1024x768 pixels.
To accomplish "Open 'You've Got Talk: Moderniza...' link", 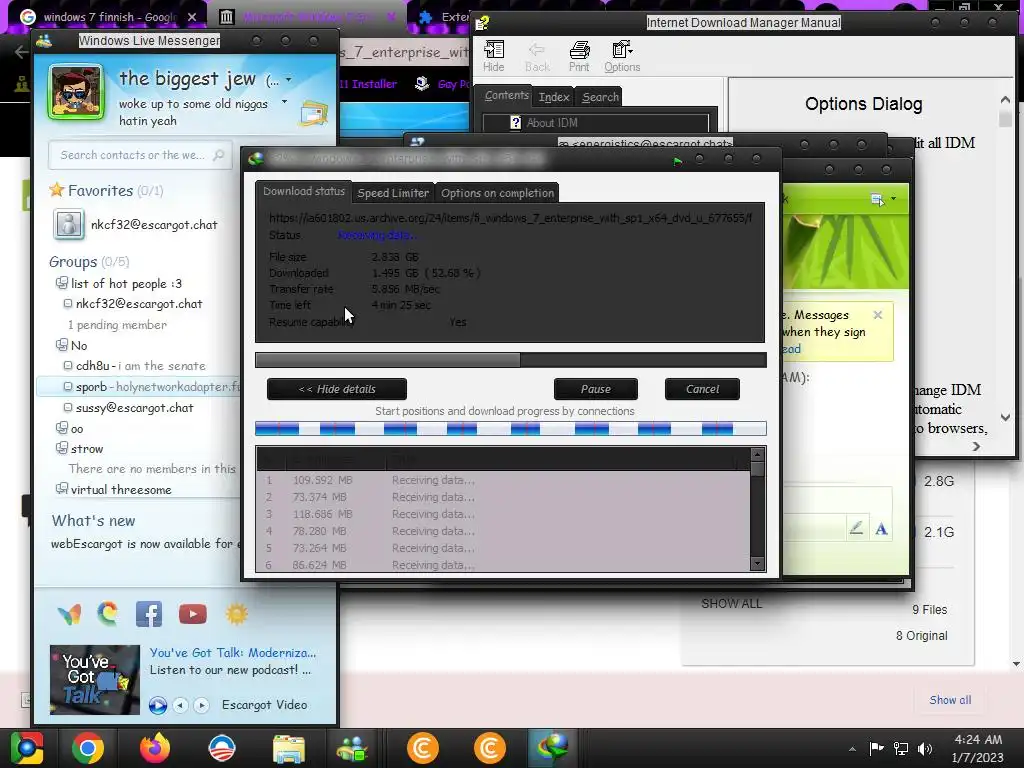I will (x=232, y=652).
